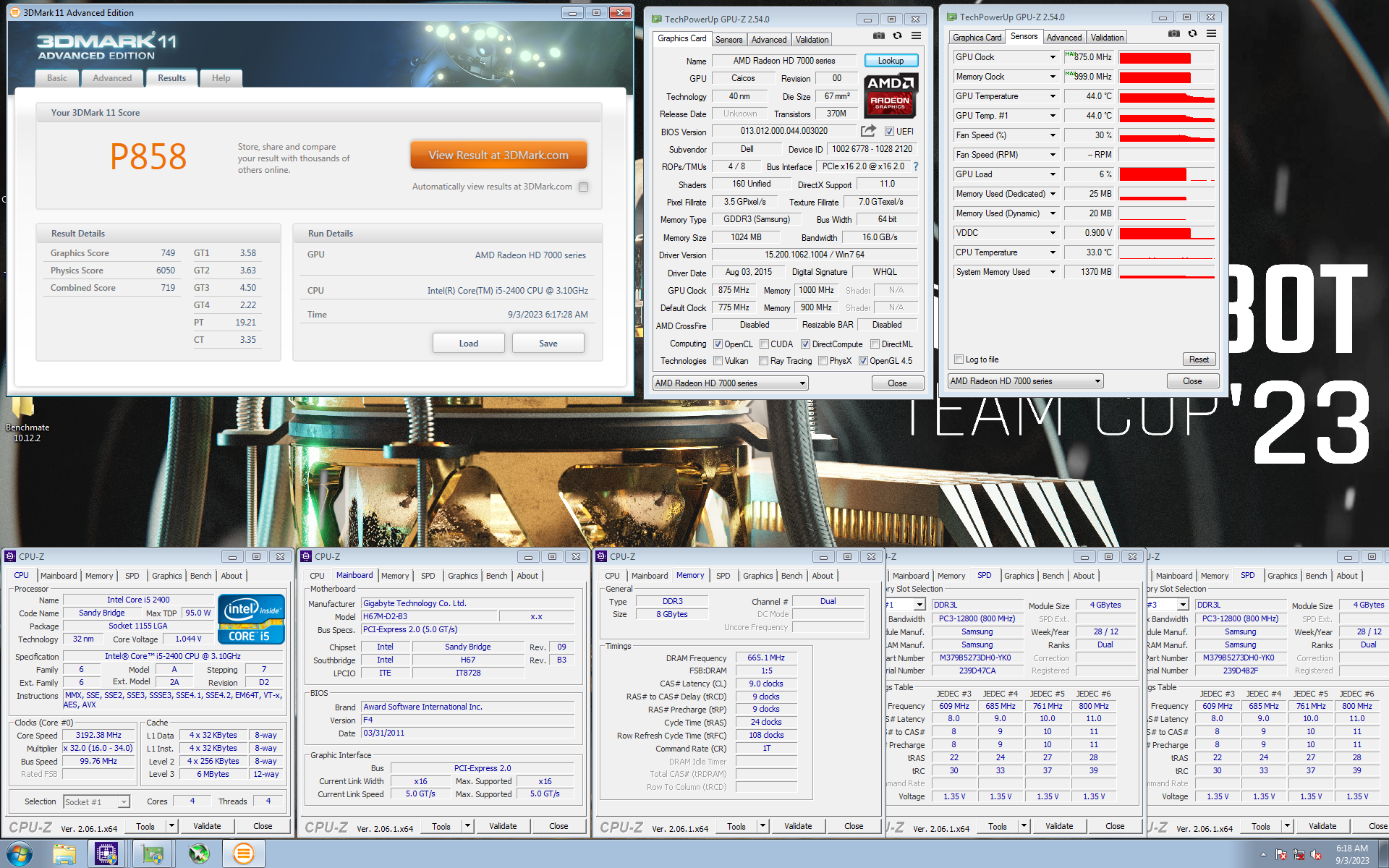This screenshot has height=868, width=1389.
Task: Click the network tray icon
Action: (x=1300, y=855)
